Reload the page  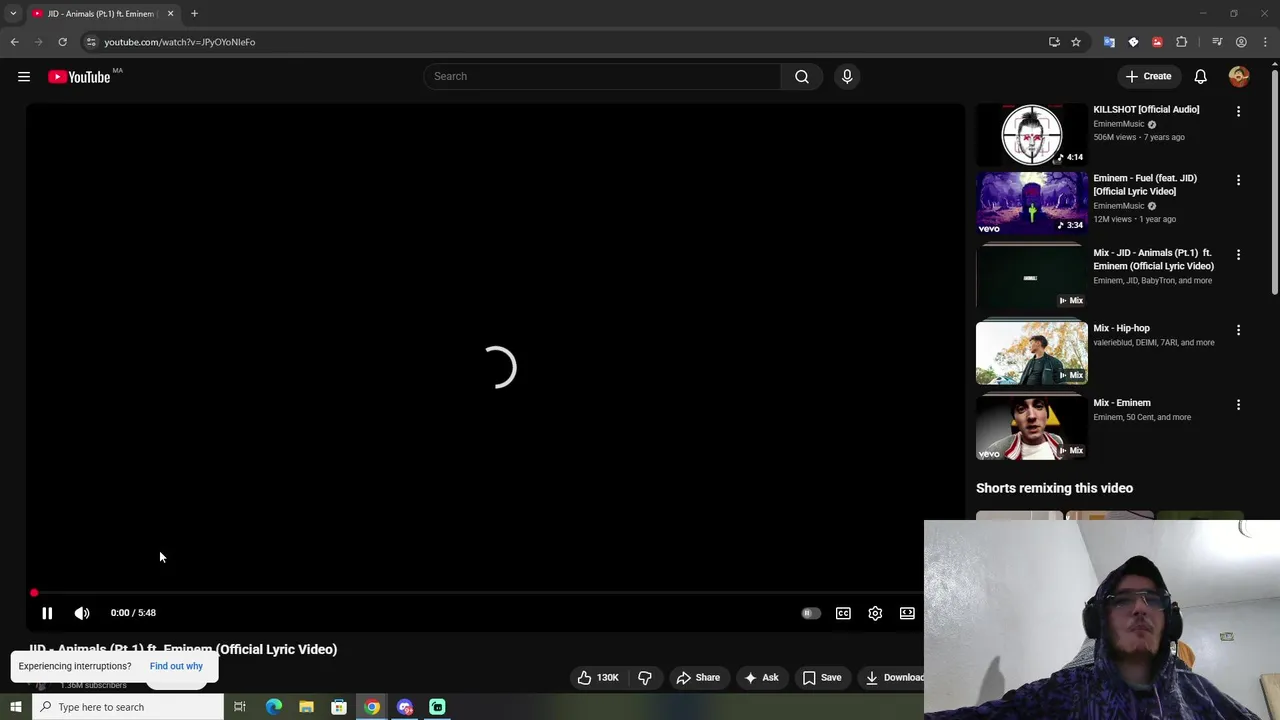62,42
